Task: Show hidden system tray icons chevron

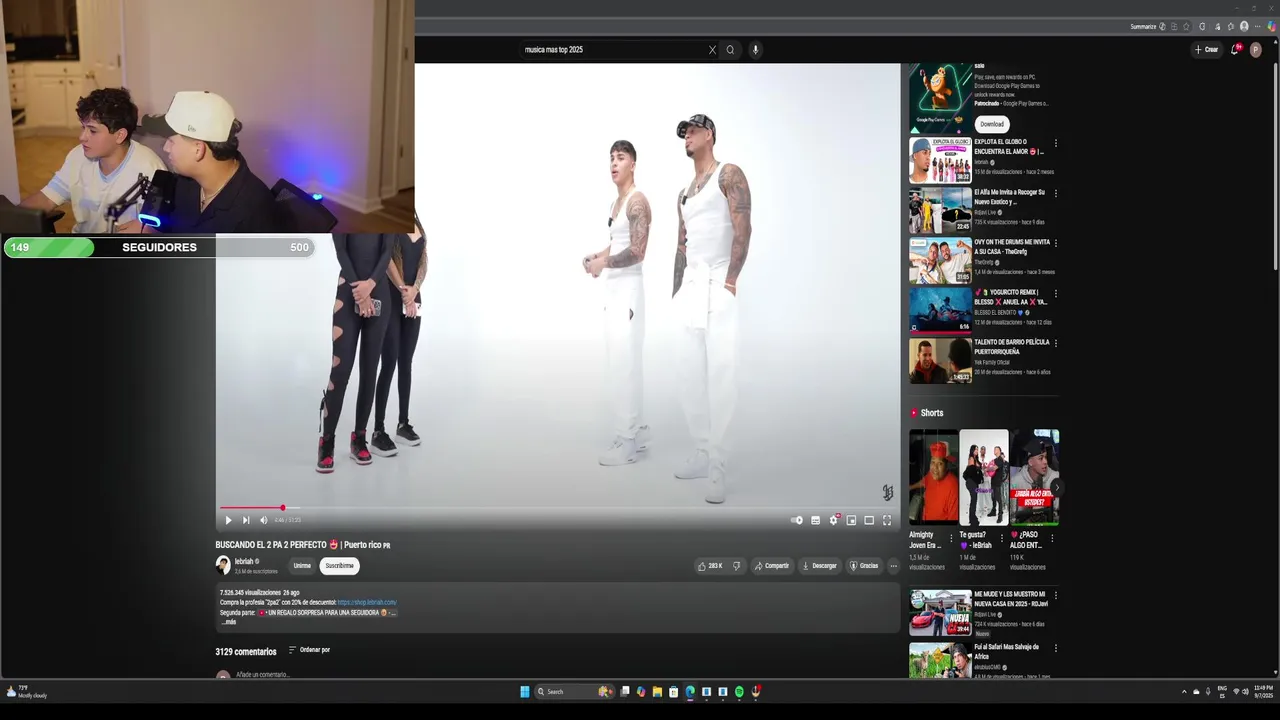Action: tap(1184, 691)
